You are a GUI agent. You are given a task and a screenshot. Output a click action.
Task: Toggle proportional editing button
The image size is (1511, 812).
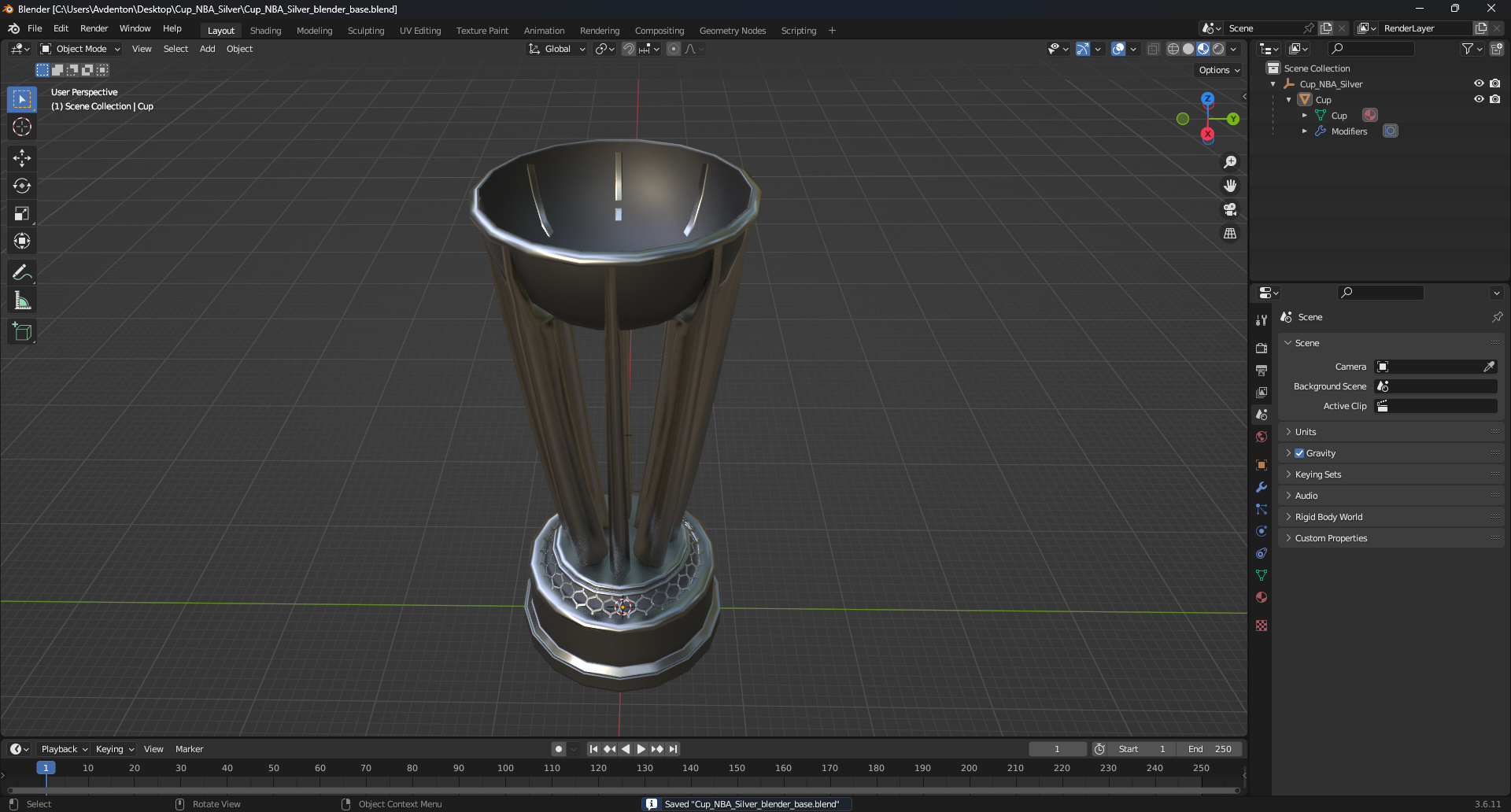(674, 49)
